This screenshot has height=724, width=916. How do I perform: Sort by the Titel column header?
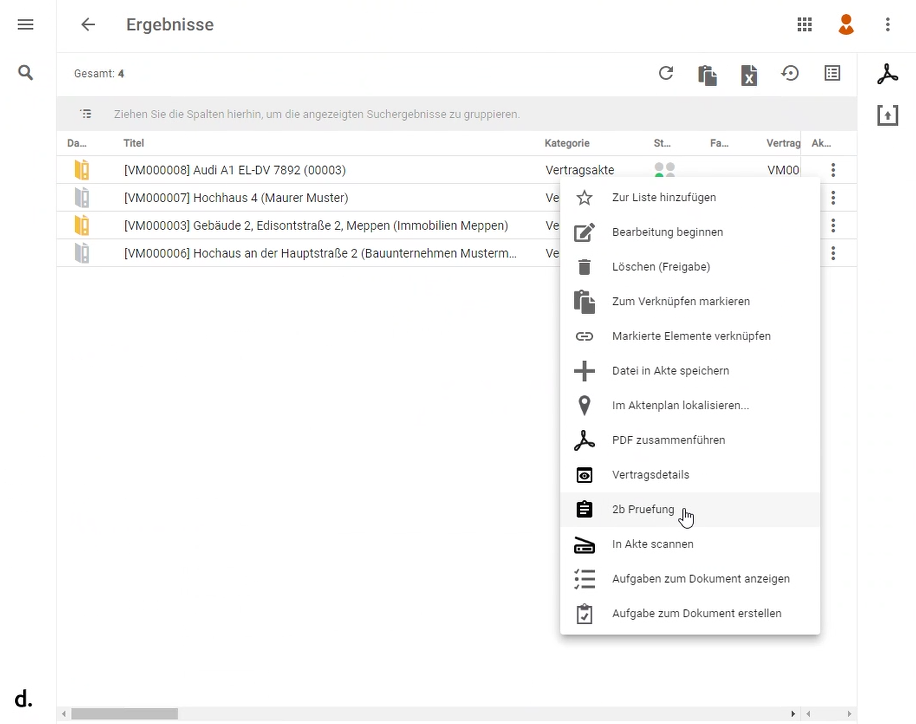(x=134, y=144)
